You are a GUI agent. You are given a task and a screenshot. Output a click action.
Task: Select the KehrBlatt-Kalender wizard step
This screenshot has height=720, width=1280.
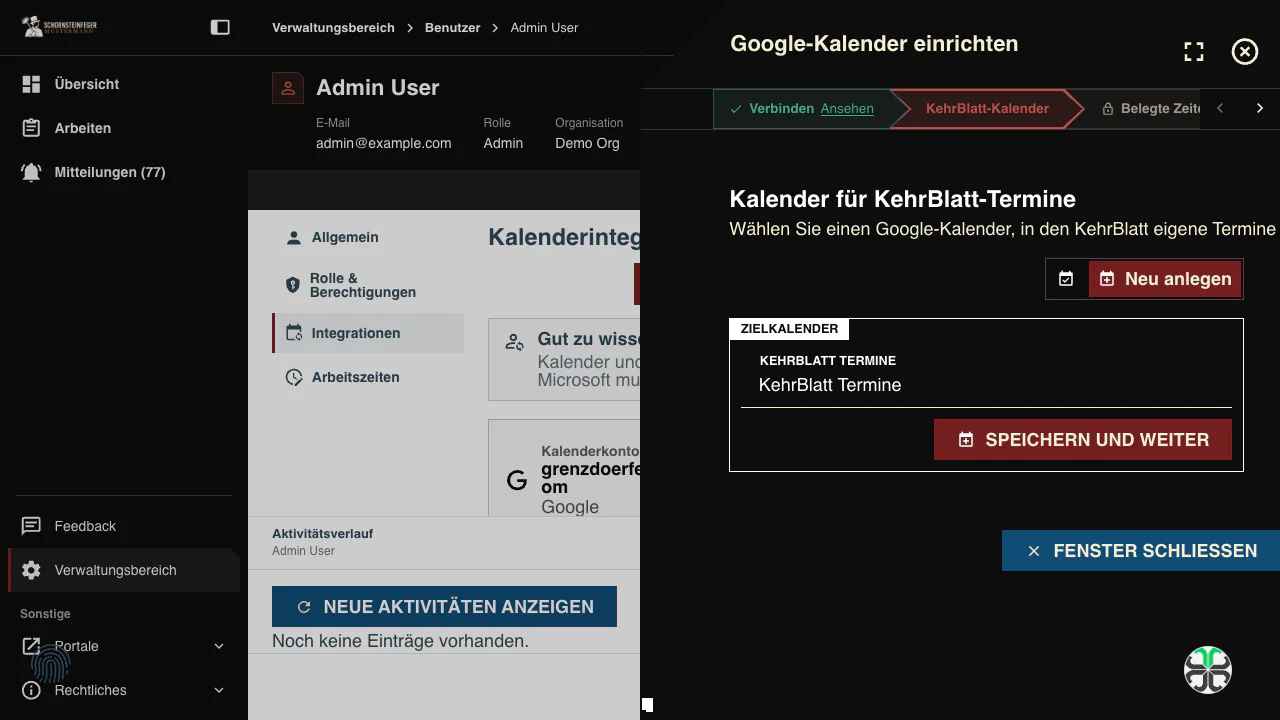point(987,108)
